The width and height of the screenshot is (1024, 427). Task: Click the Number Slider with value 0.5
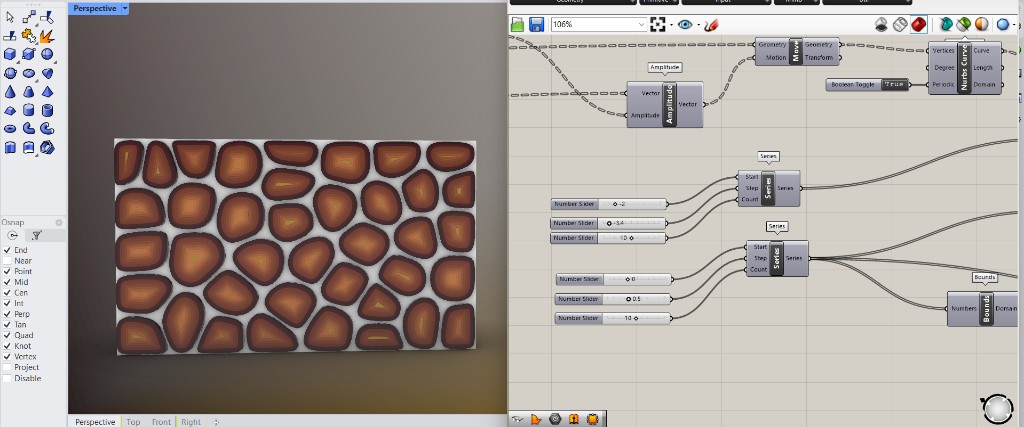(613, 299)
